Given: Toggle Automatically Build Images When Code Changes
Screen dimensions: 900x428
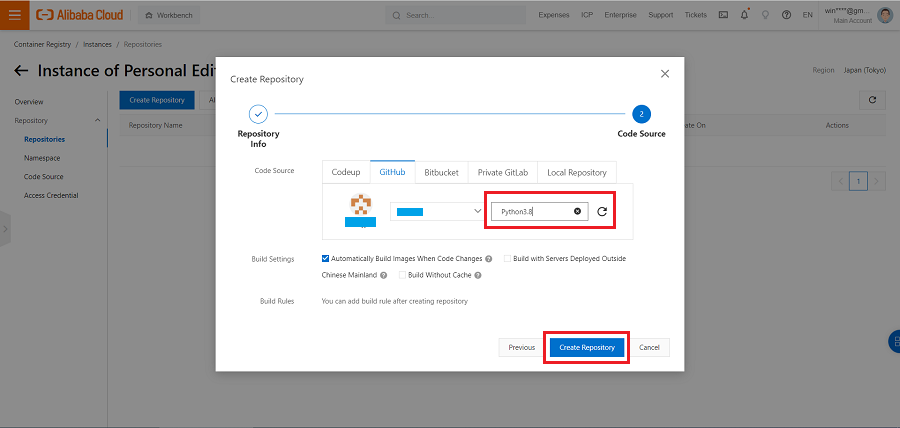Looking at the screenshot, I should (x=326, y=259).
